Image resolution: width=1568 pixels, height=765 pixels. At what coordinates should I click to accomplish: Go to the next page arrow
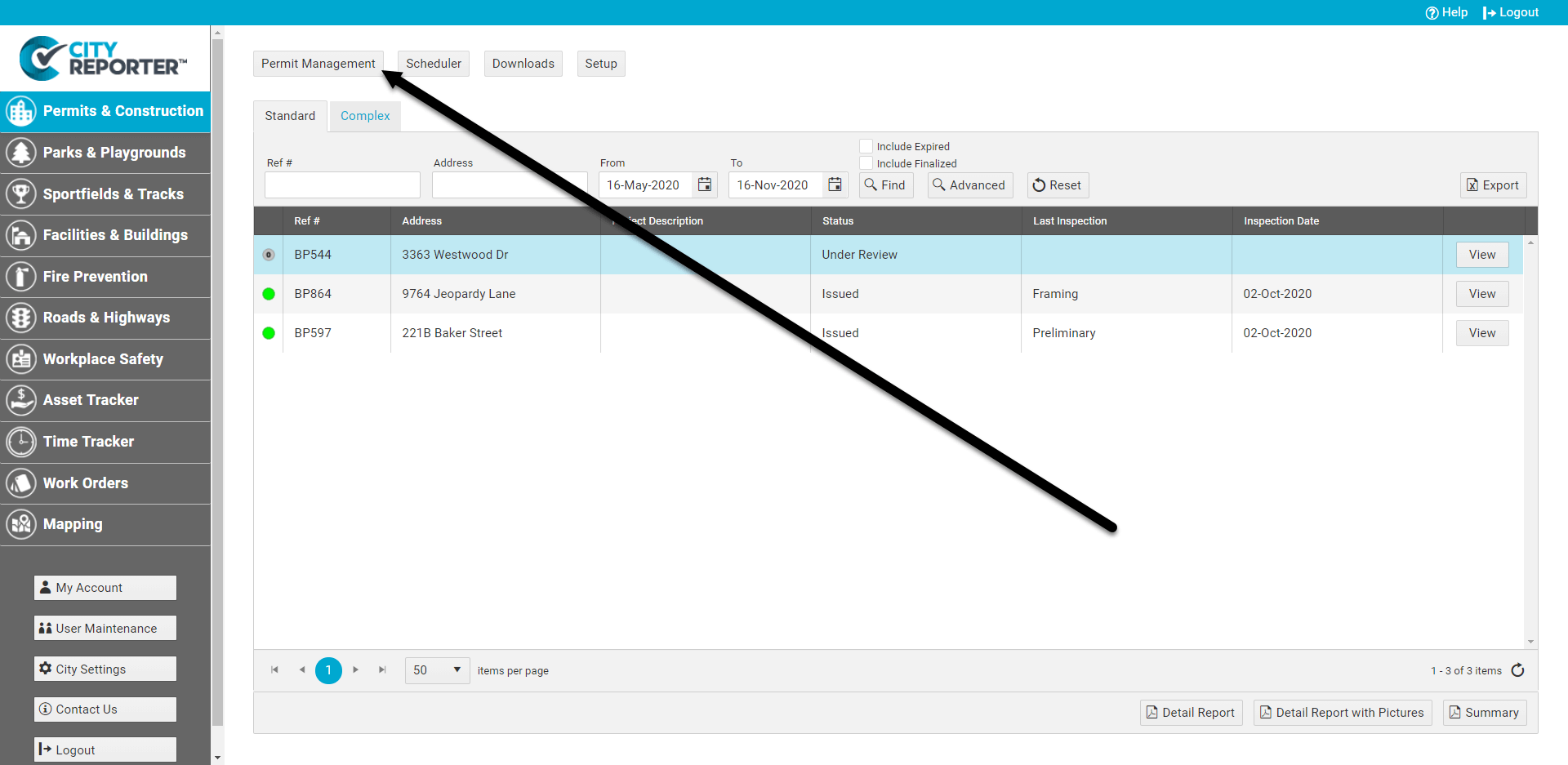356,670
